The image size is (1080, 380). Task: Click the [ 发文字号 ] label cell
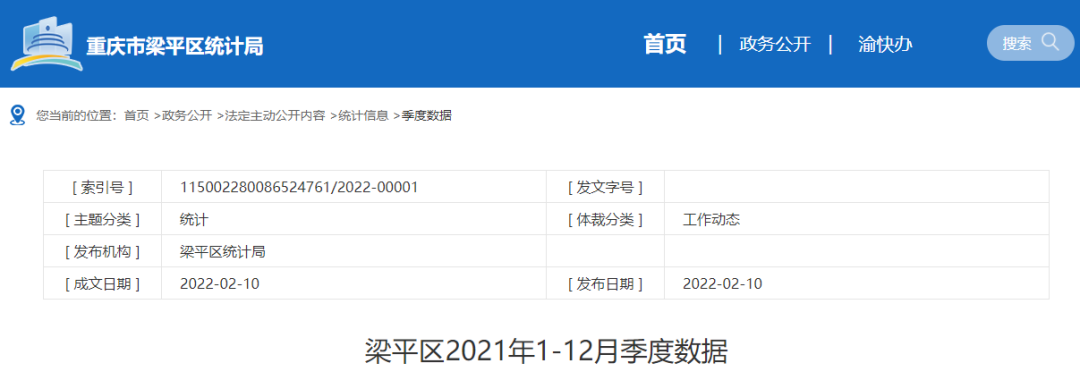click(605, 187)
